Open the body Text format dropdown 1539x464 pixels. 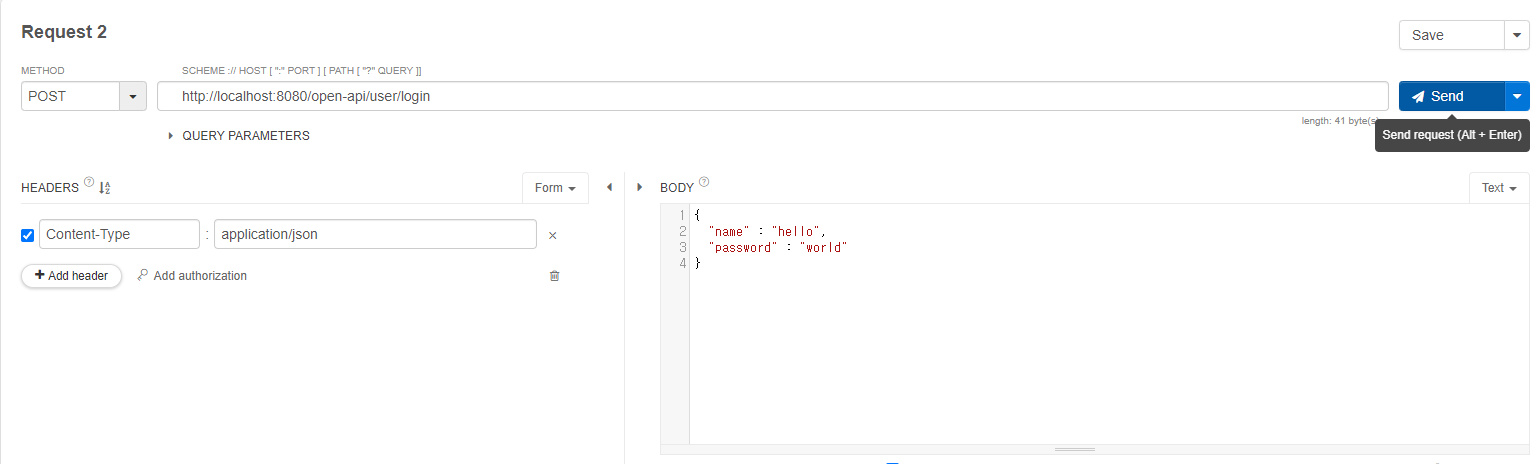click(x=1499, y=188)
